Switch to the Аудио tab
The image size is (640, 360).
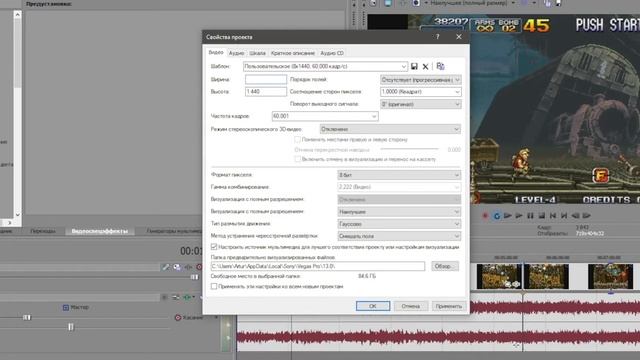(236, 53)
